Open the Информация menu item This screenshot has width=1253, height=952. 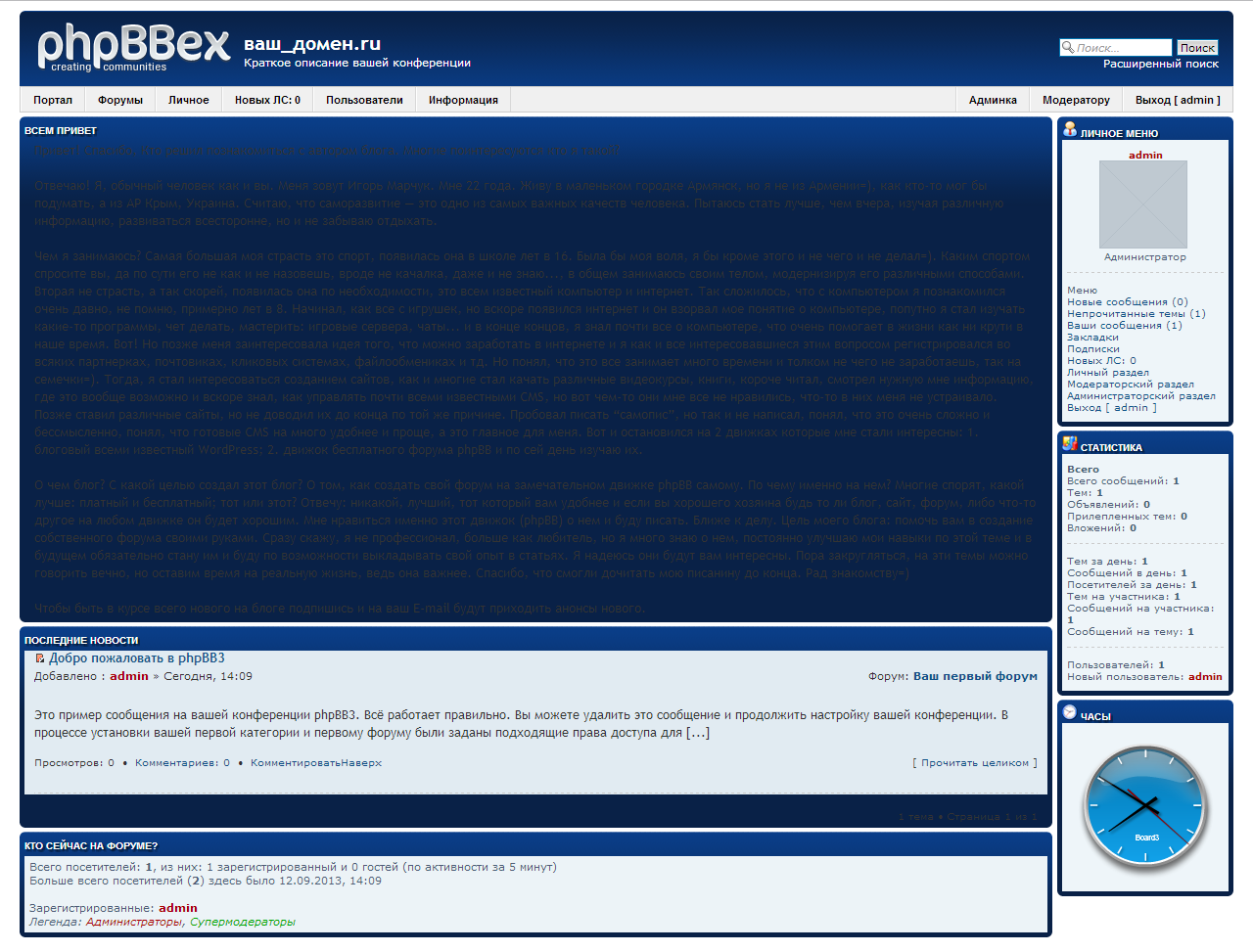tap(463, 100)
